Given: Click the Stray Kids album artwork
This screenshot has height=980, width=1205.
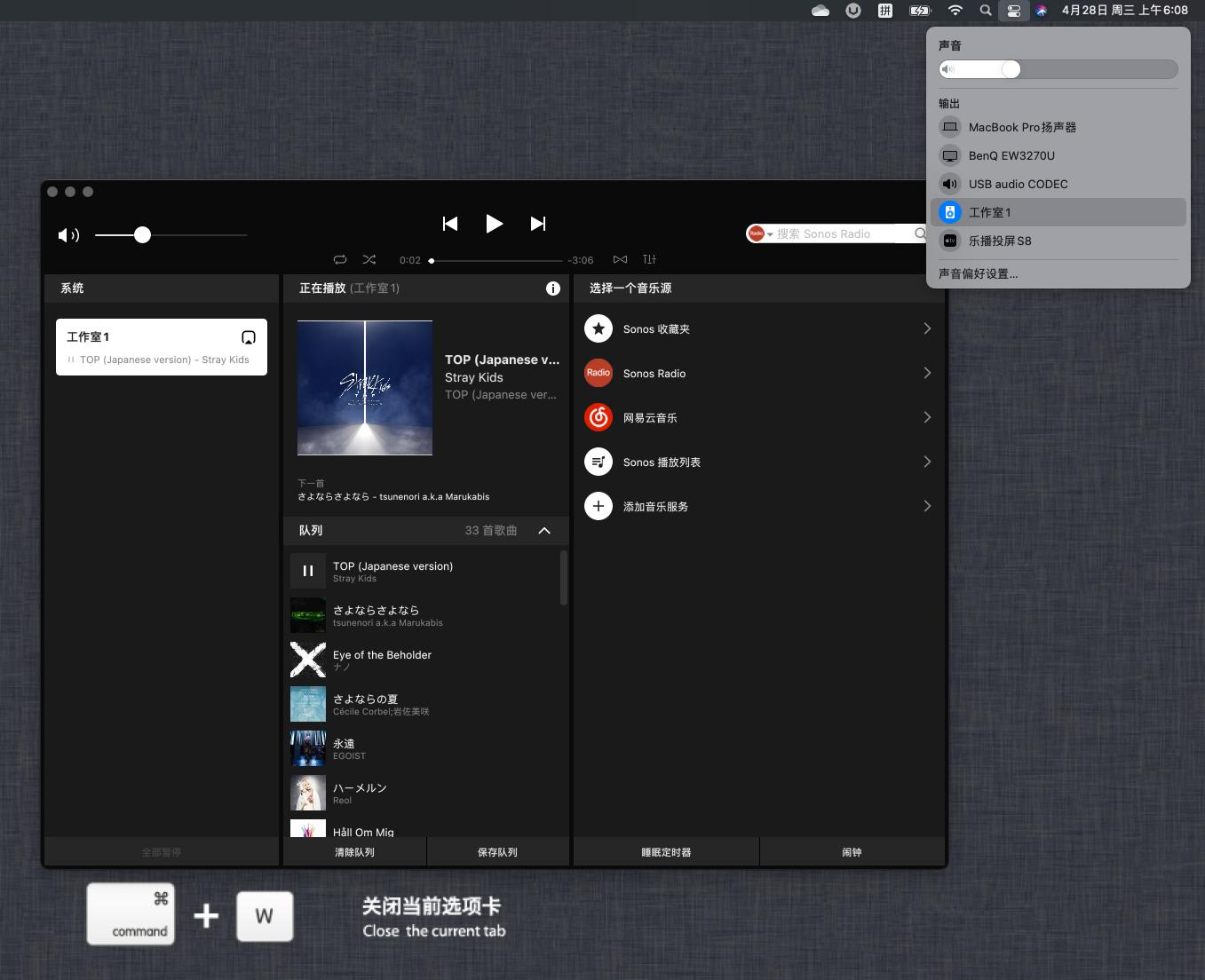Looking at the screenshot, I should (365, 388).
